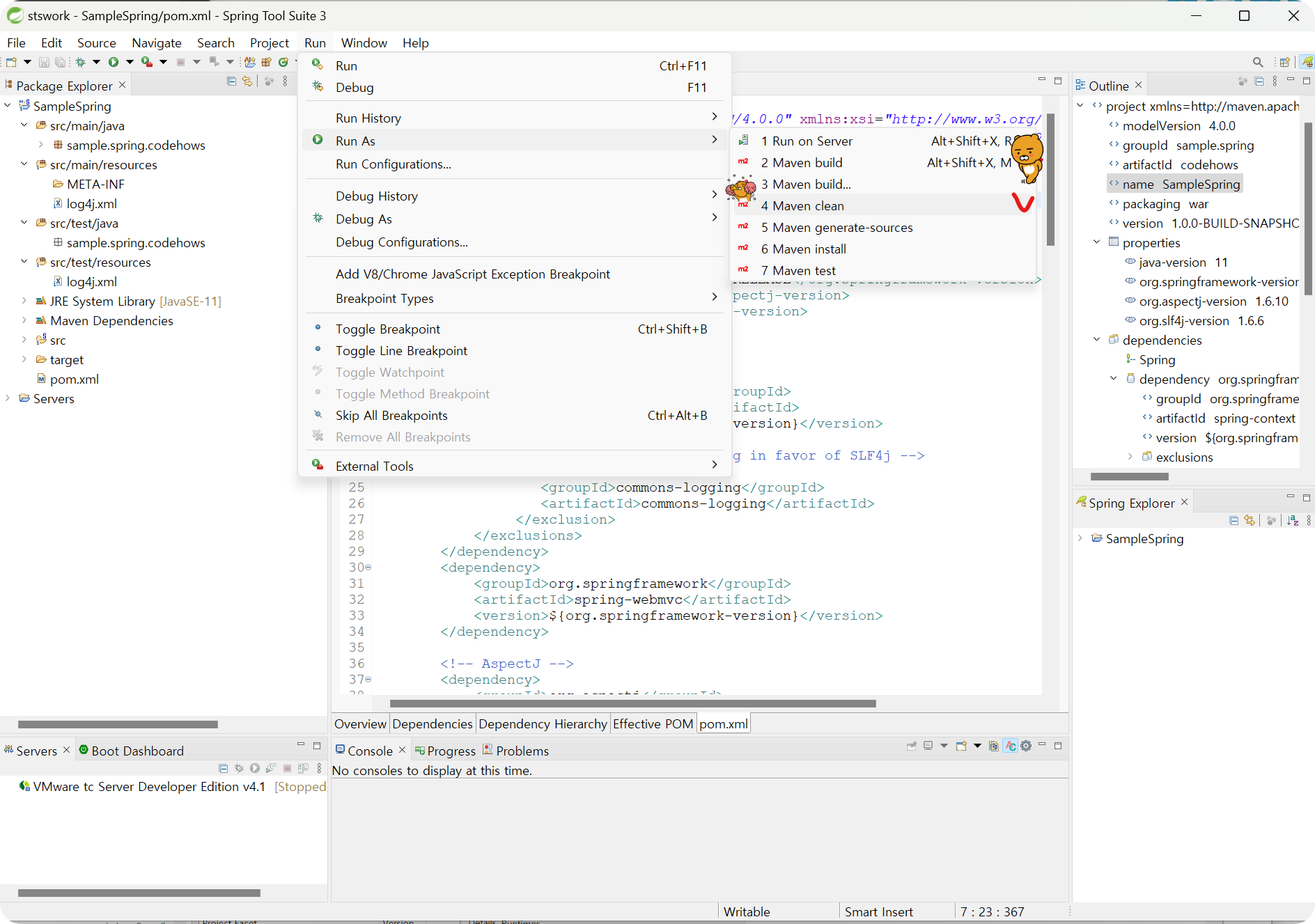Open the Run History submenu
This screenshot has width=1315, height=924.
pos(514,118)
